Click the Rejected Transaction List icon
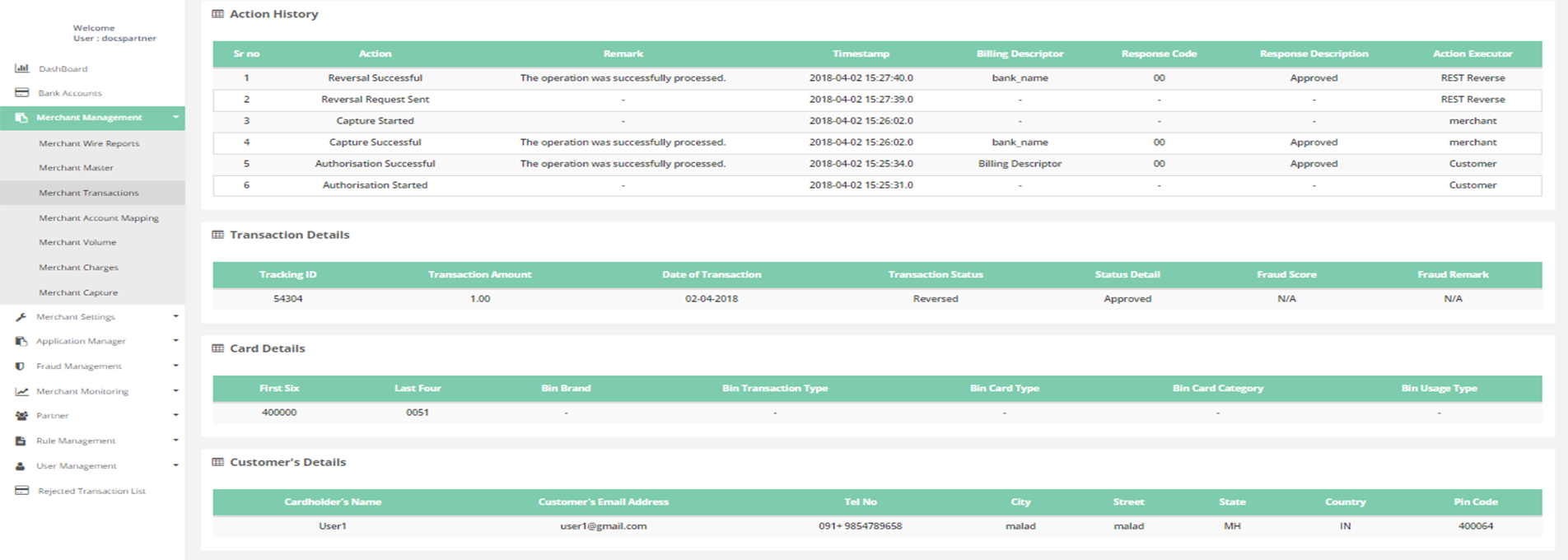The width and height of the screenshot is (1568, 560). coord(21,491)
